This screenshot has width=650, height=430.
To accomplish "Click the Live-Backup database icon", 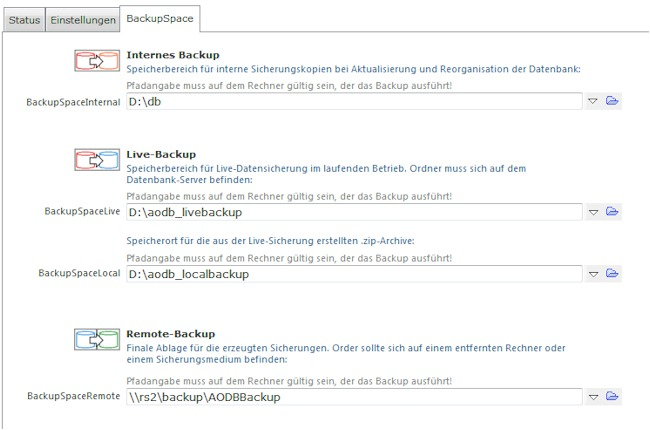I will coord(97,160).
